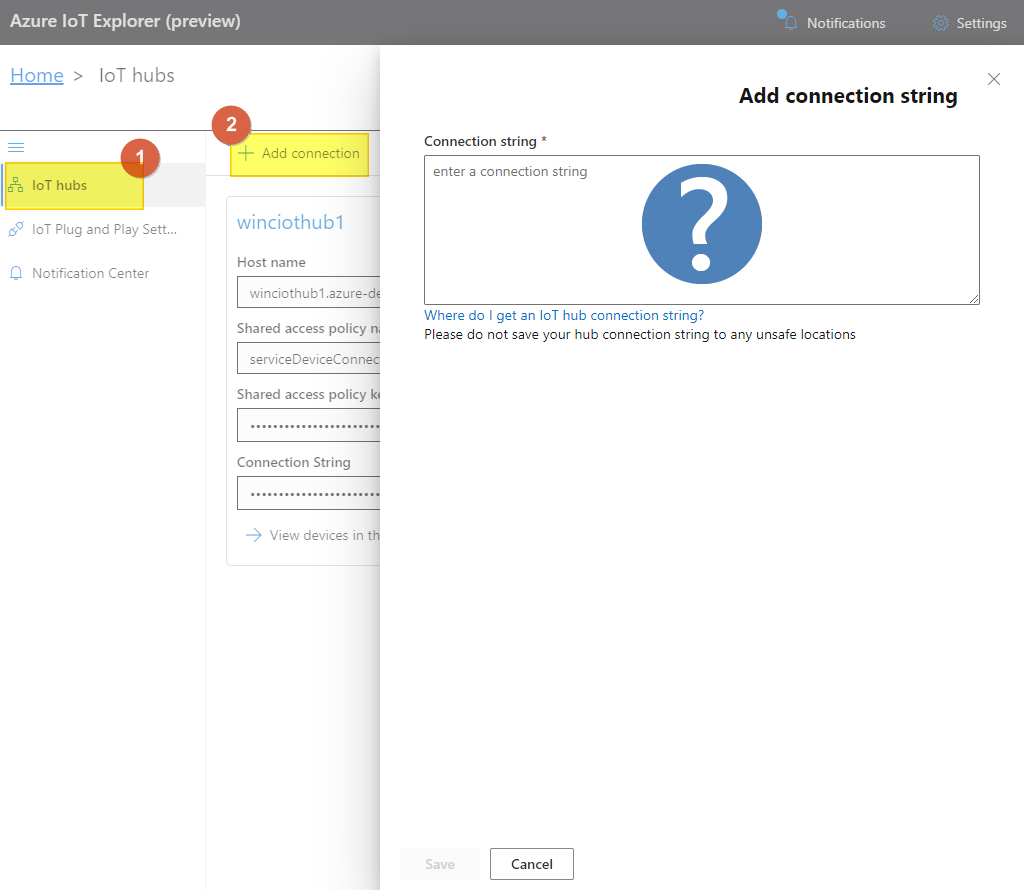Click the Connection String label on card

(x=293, y=462)
